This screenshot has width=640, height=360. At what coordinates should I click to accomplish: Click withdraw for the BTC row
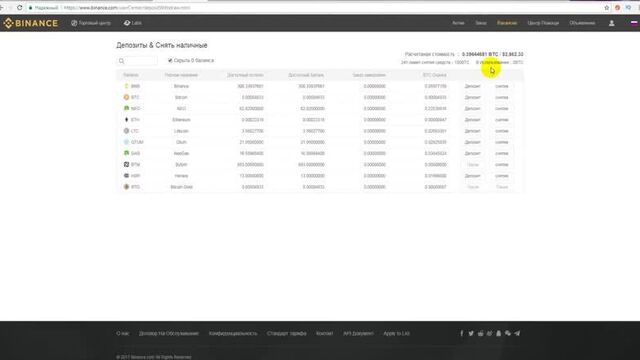pyautogui.click(x=502, y=98)
